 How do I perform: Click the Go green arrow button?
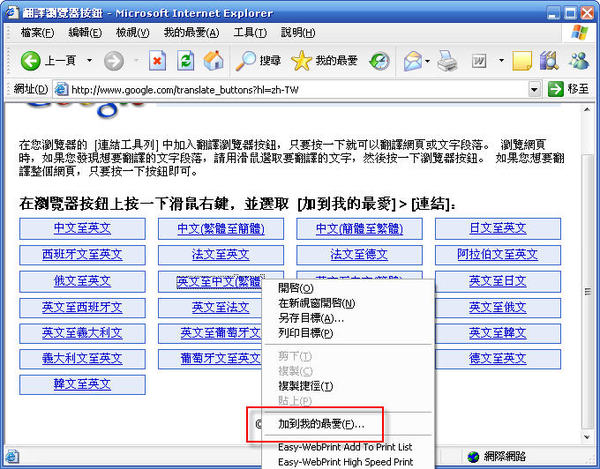click(x=556, y=89)
